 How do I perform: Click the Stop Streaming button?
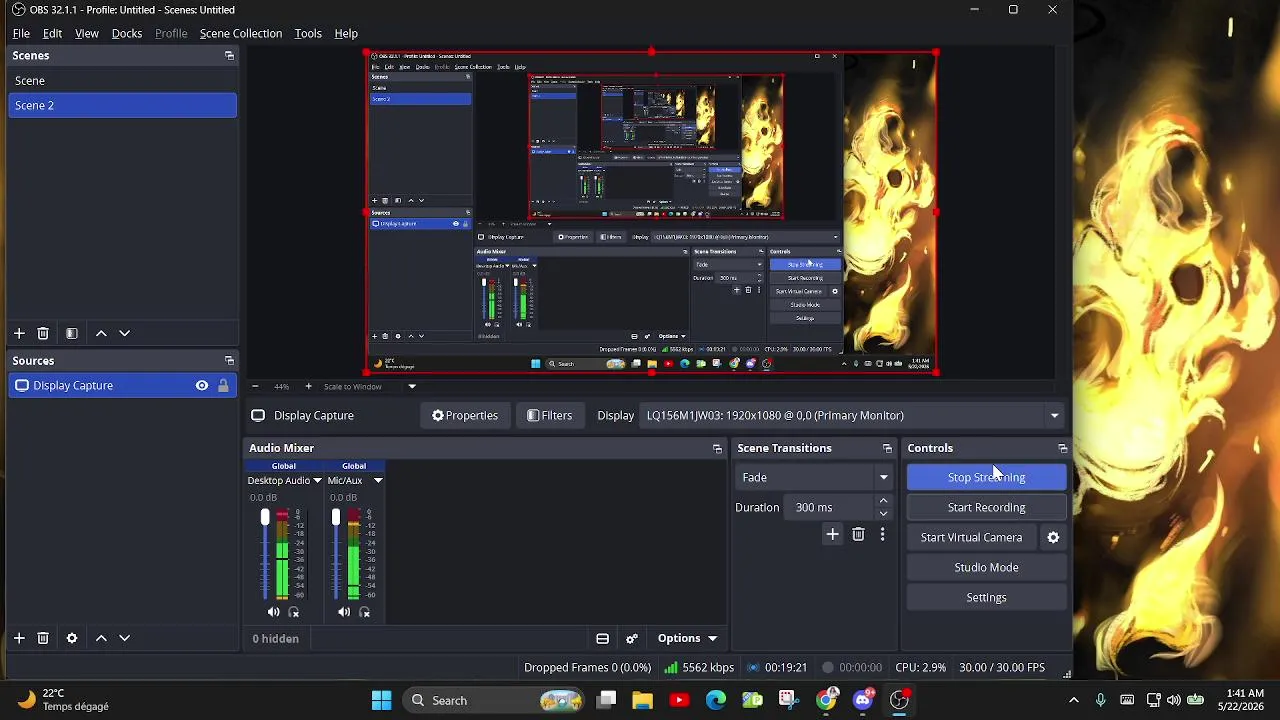click(x=986, y=477)
